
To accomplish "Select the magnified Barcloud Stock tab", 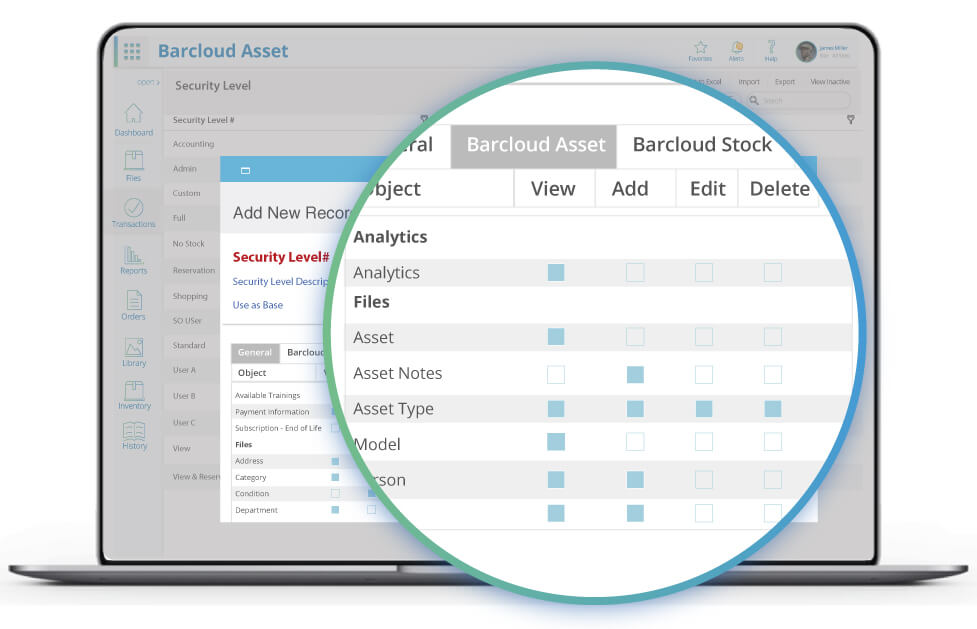I will [702, 145].
